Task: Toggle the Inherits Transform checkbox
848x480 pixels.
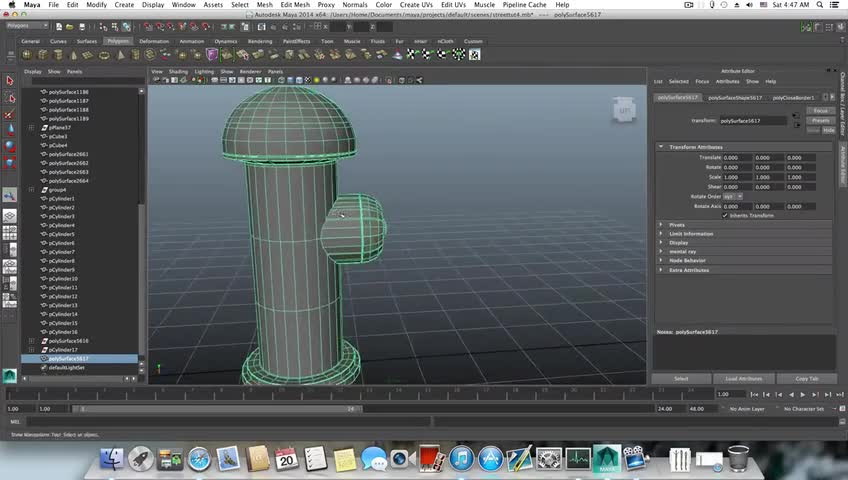Action: [x=725, y=215]
